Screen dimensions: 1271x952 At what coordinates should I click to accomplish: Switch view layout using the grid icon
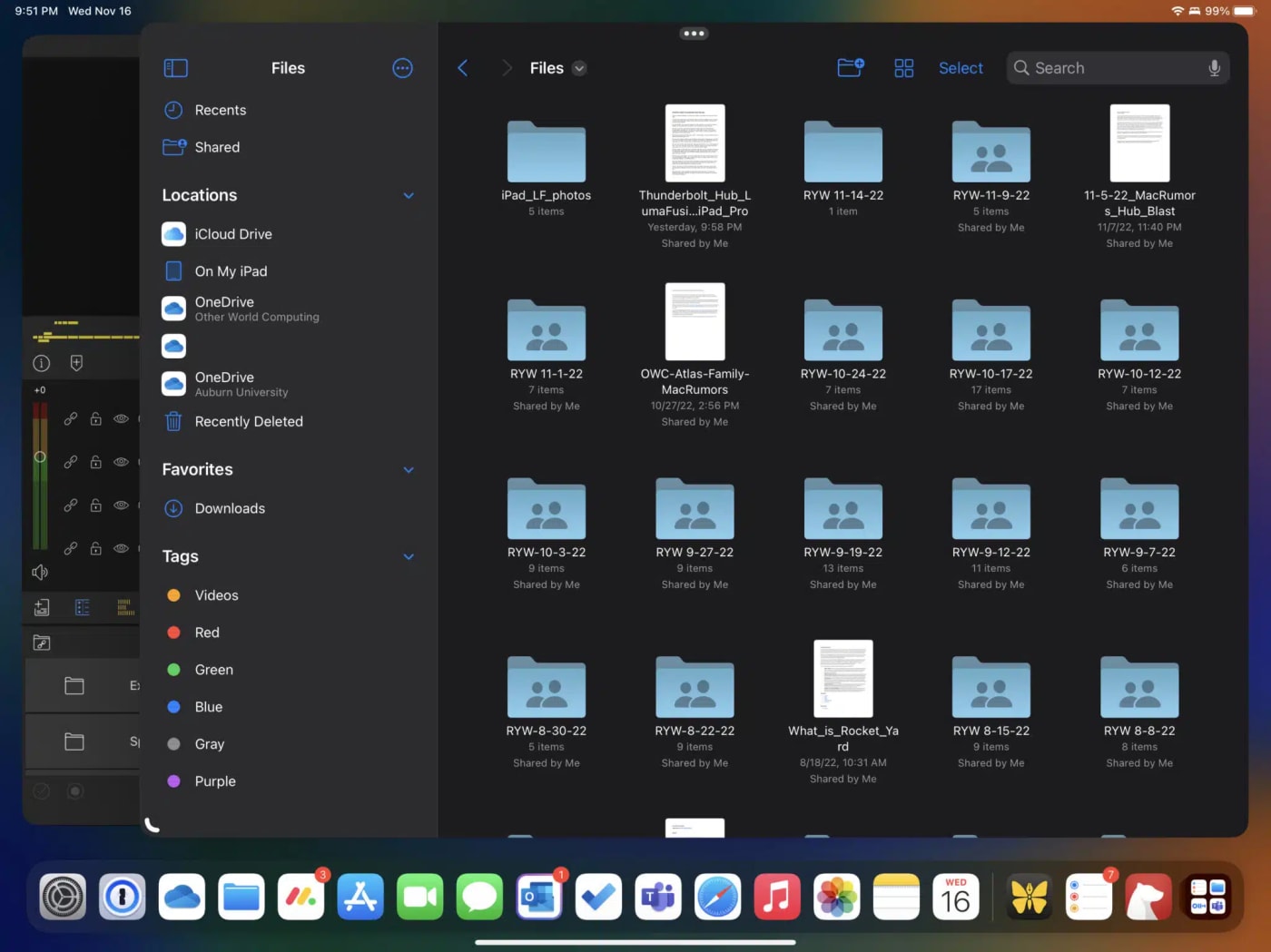903,67
